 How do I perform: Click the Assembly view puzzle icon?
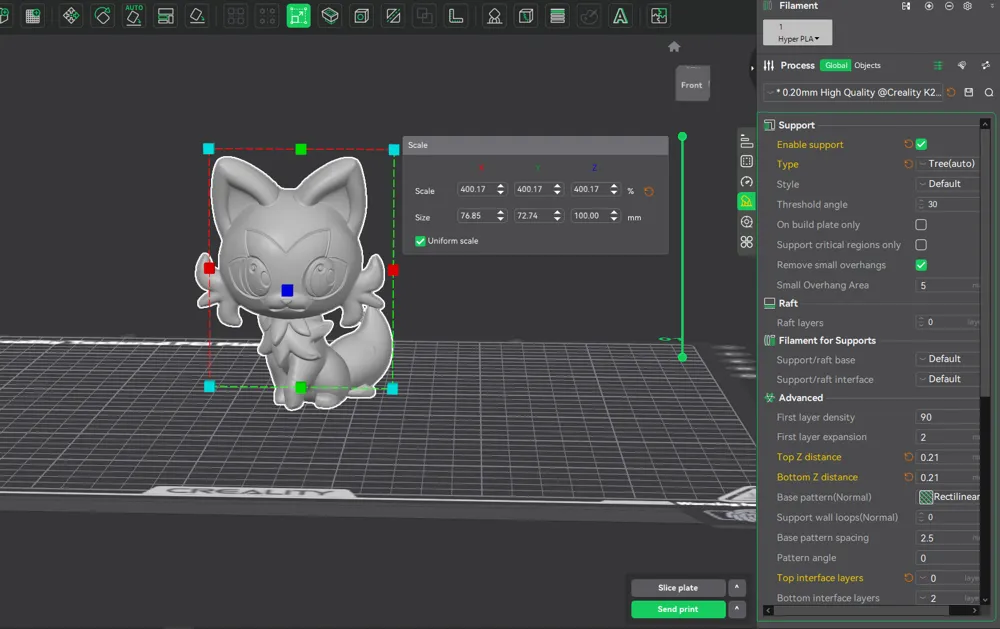[x=659, y=16]
